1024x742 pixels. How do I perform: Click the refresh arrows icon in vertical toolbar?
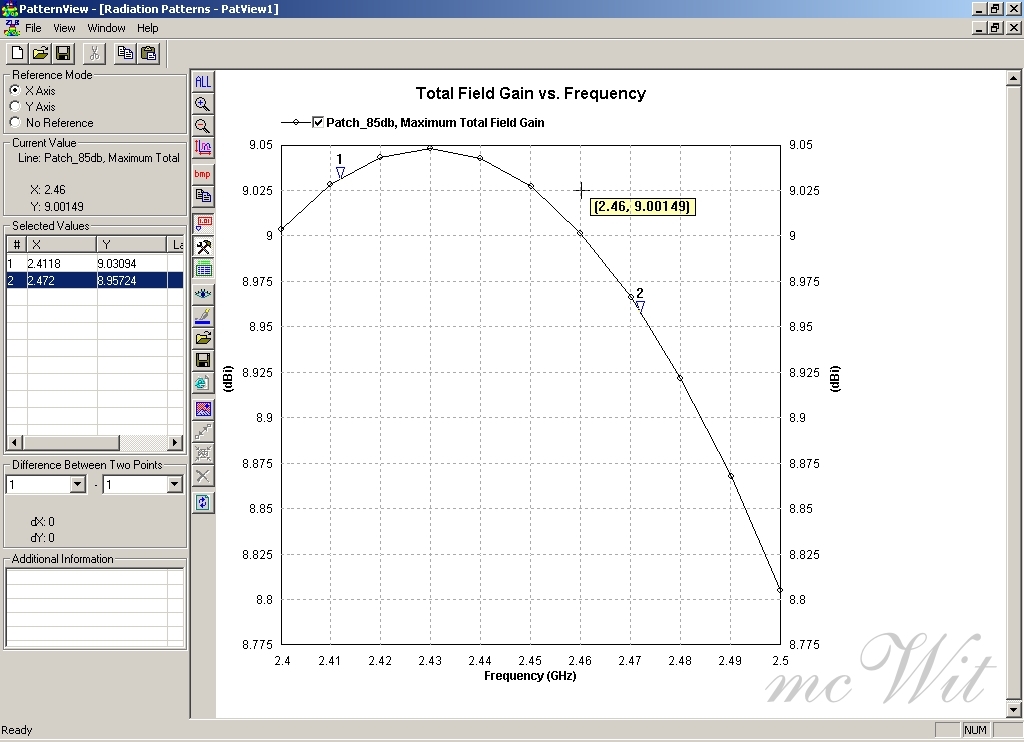(x=203, y=502)
